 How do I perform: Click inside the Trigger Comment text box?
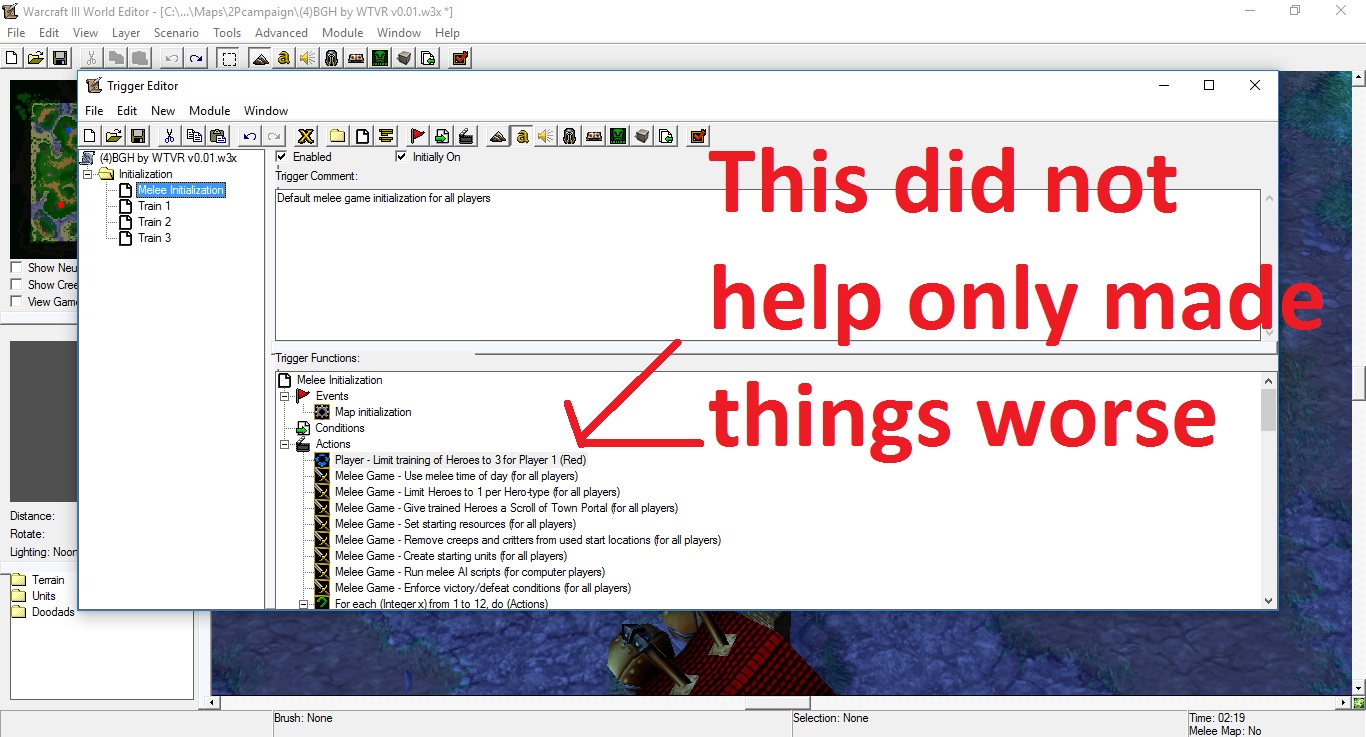pyautogui.click(x=768, y=264)
